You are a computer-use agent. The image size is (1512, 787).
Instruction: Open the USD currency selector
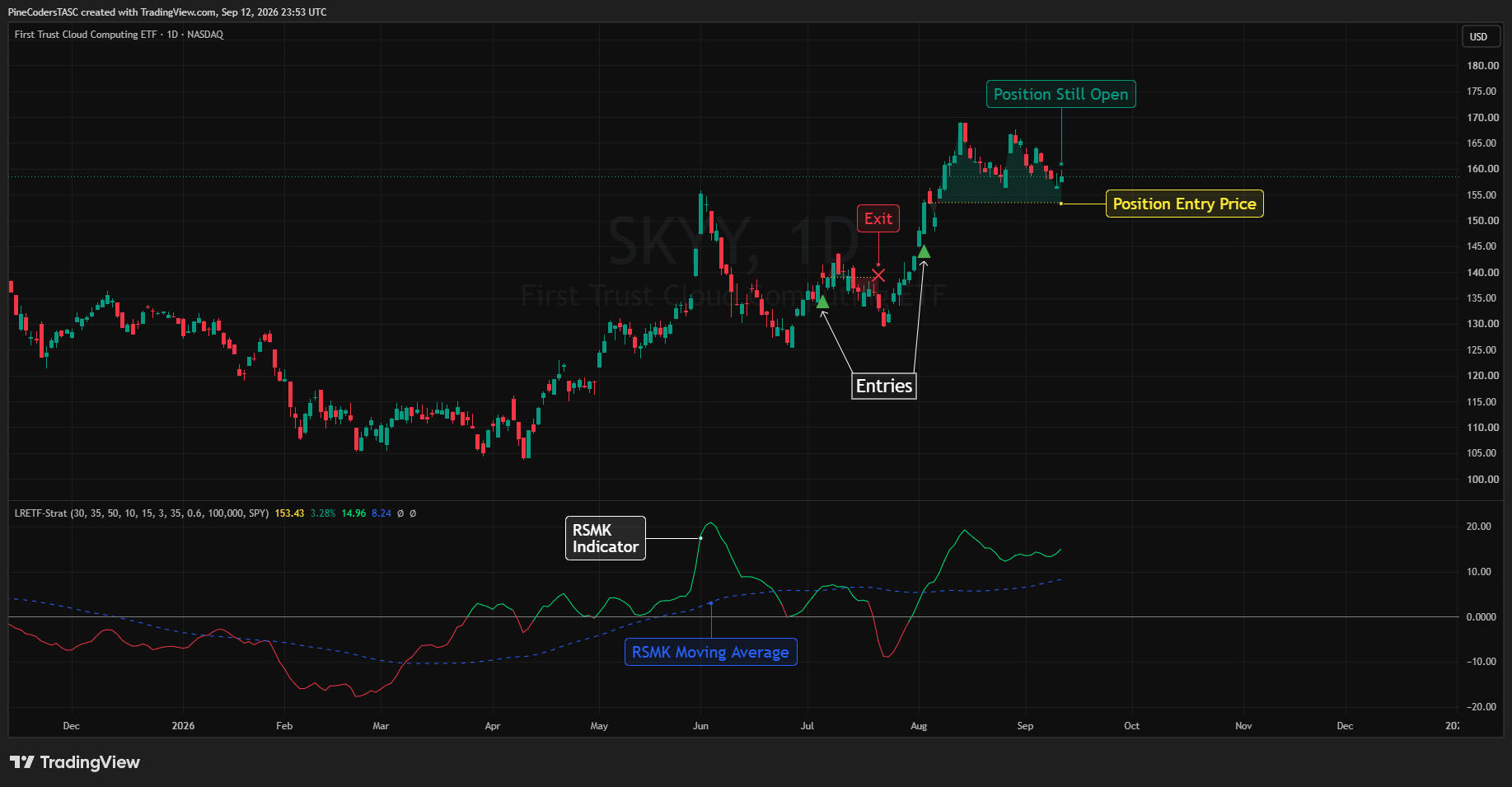coord(1479,36)
